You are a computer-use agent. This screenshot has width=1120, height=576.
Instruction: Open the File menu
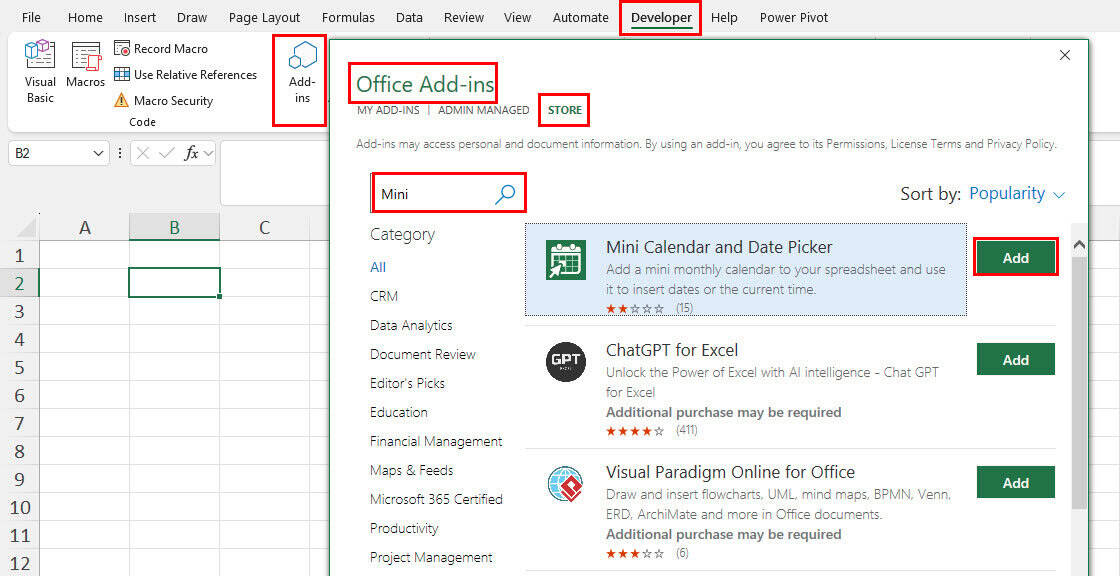tap(31, 18)
